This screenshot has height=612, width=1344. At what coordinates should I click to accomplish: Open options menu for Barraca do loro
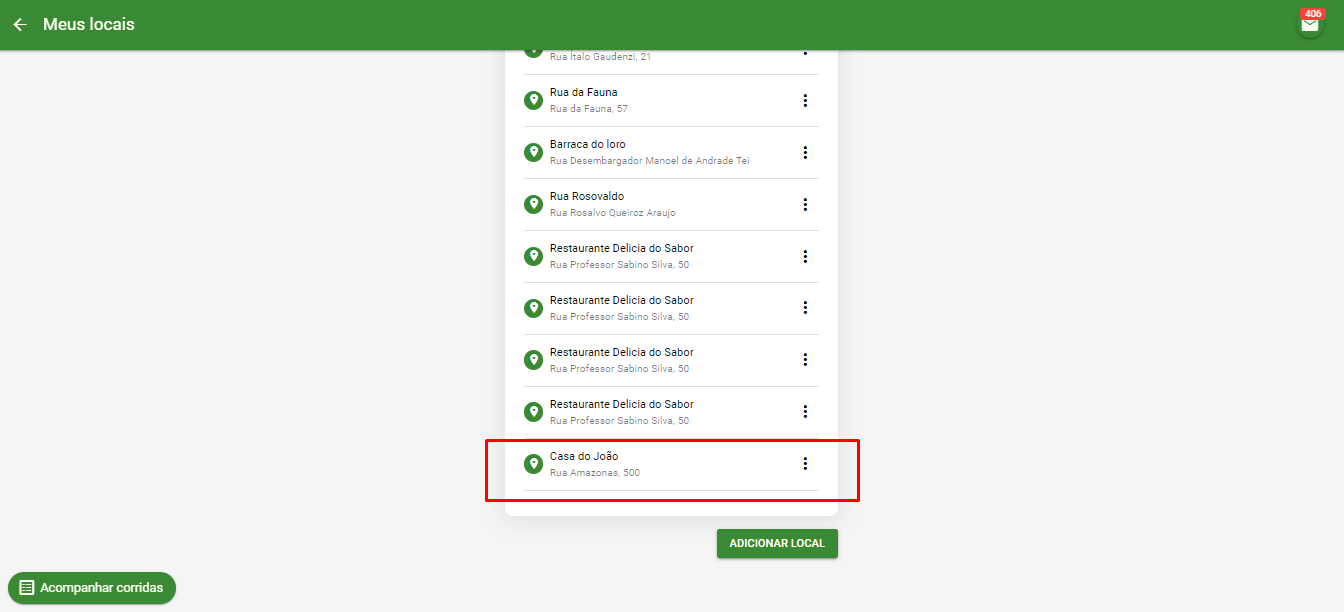coord(805,153)
